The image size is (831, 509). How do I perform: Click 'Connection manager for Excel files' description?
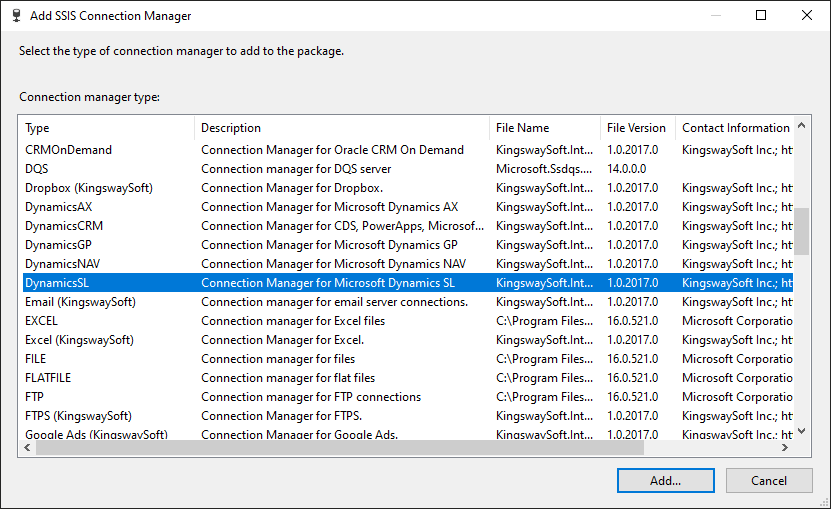coord(293,321)
